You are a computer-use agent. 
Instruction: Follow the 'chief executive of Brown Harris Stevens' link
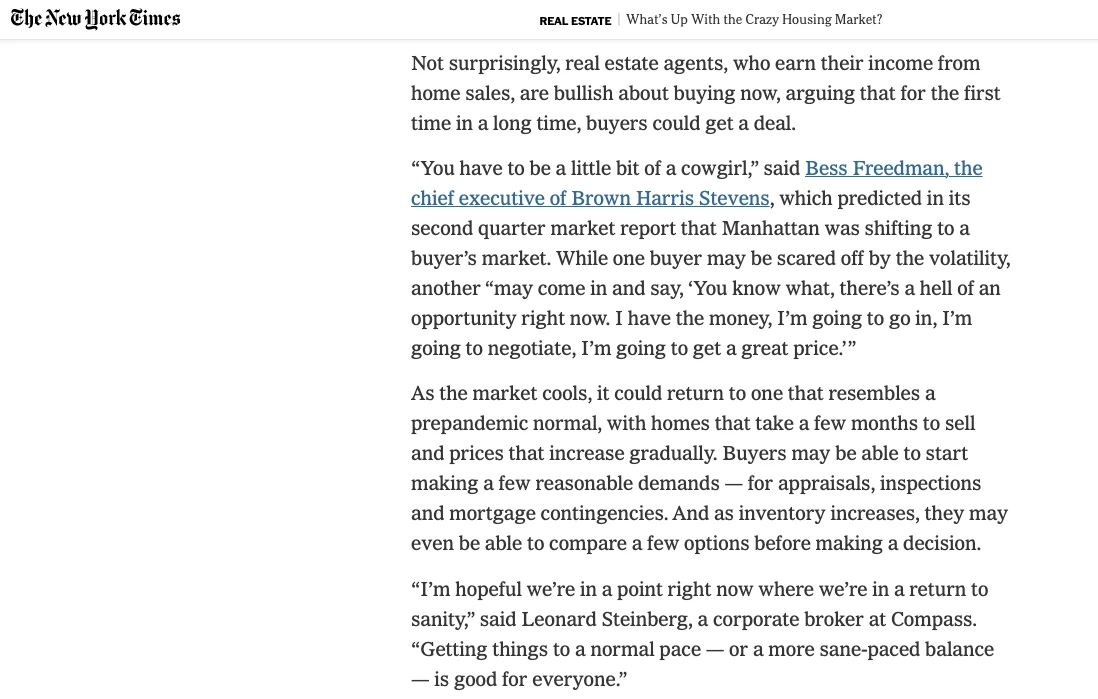[x=590, y=198]
